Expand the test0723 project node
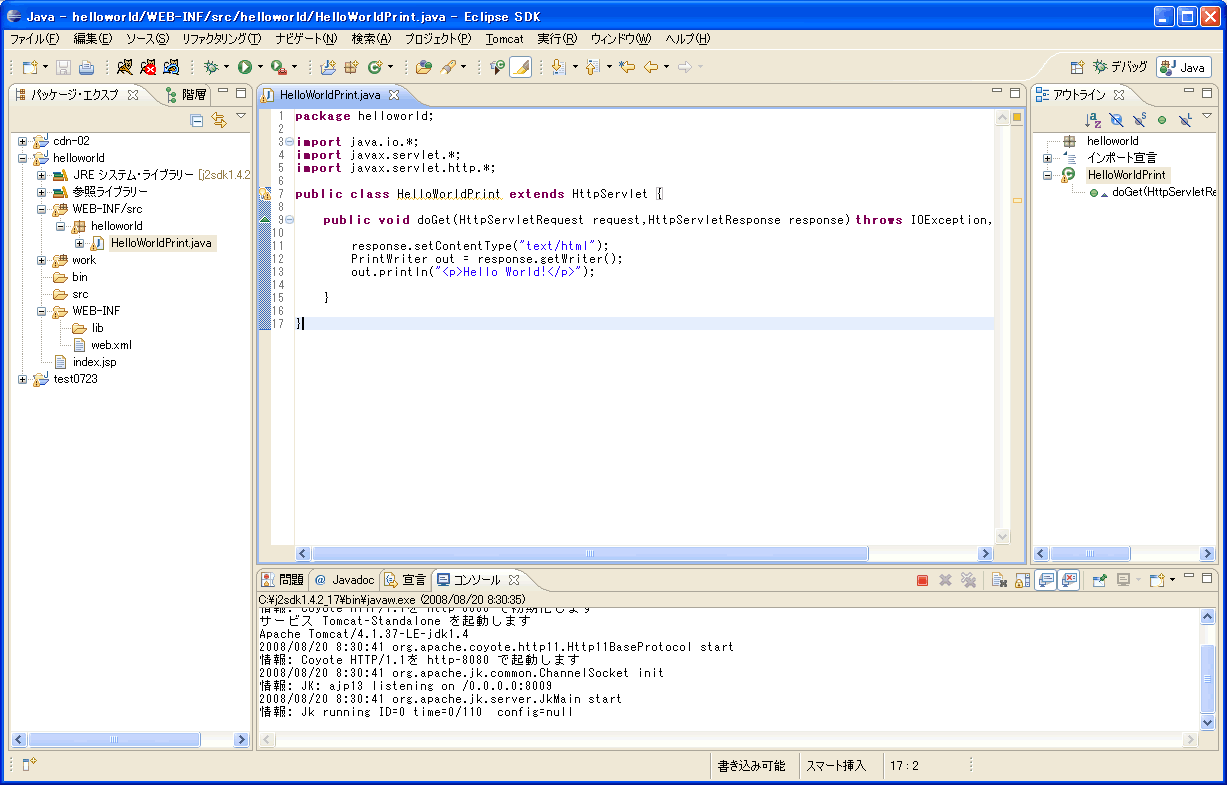 23,379
